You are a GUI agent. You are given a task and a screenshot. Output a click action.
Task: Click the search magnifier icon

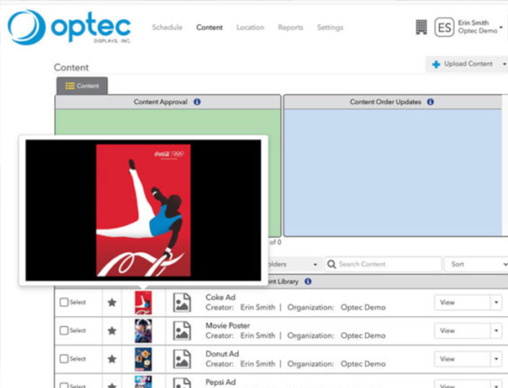coord(331,264)
